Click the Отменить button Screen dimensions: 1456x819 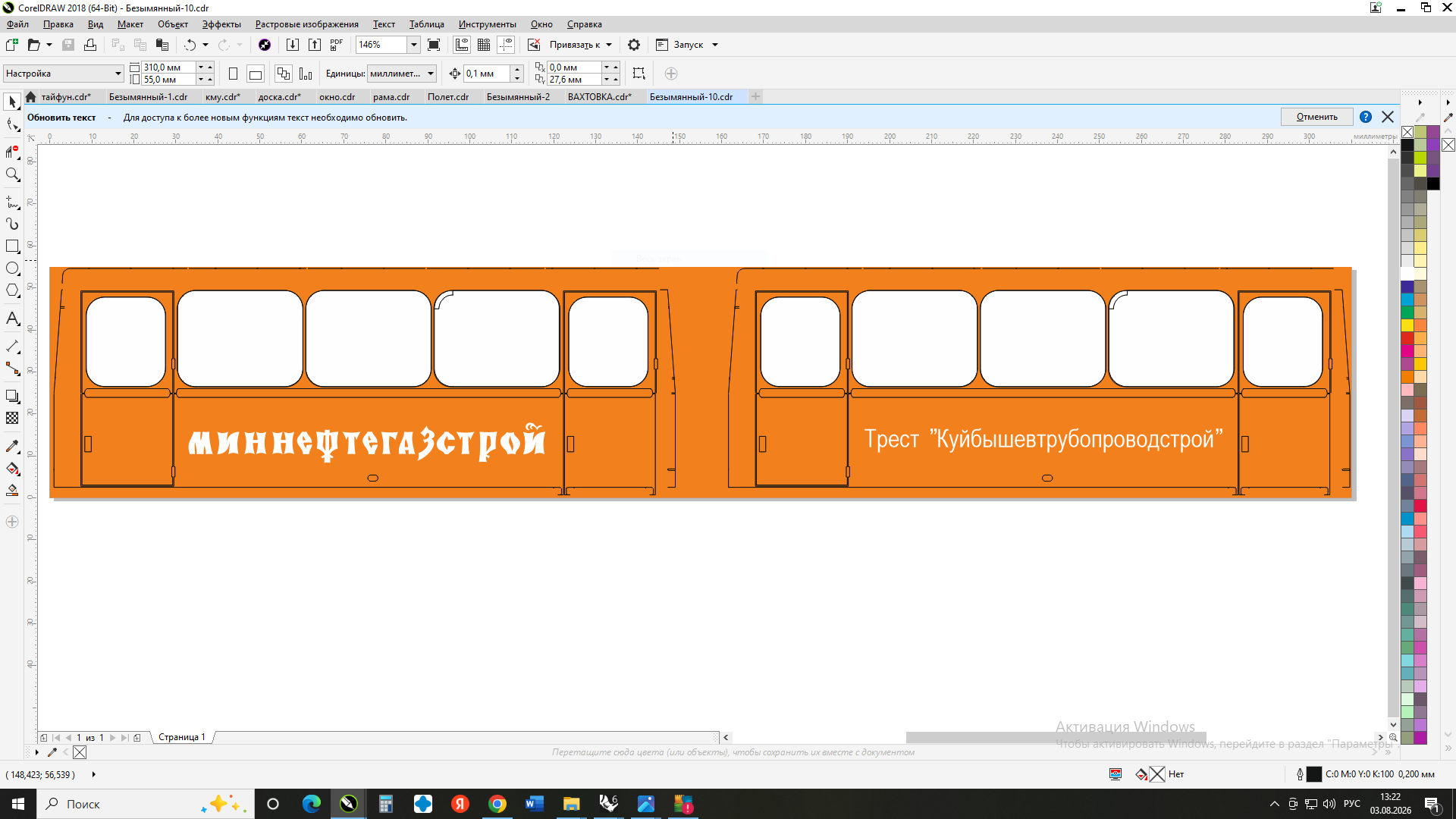pyautogui.click(x=1316, y=117)
